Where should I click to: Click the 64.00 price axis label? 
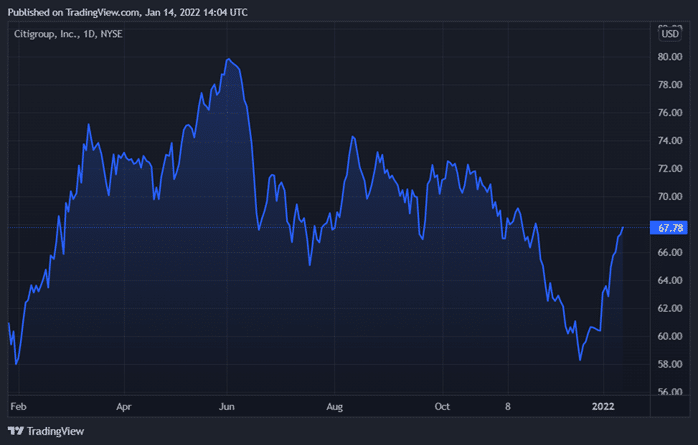pyautogui.click(x=670, y=280)
